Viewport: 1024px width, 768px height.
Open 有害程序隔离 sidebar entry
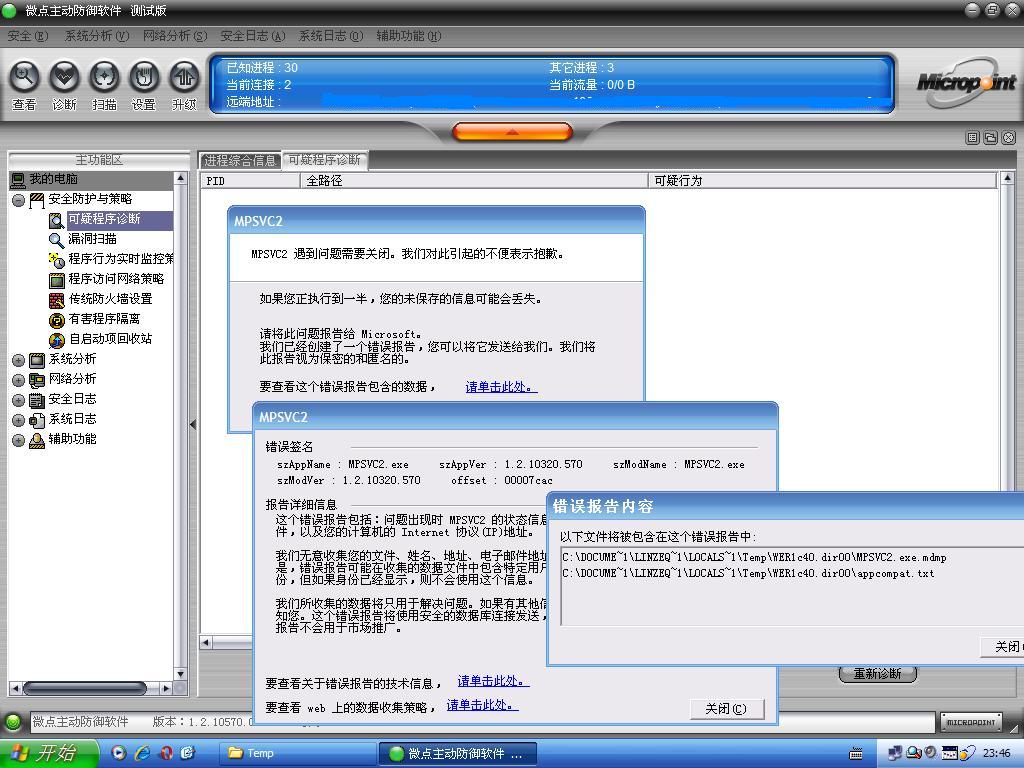(x=104, y=319)
